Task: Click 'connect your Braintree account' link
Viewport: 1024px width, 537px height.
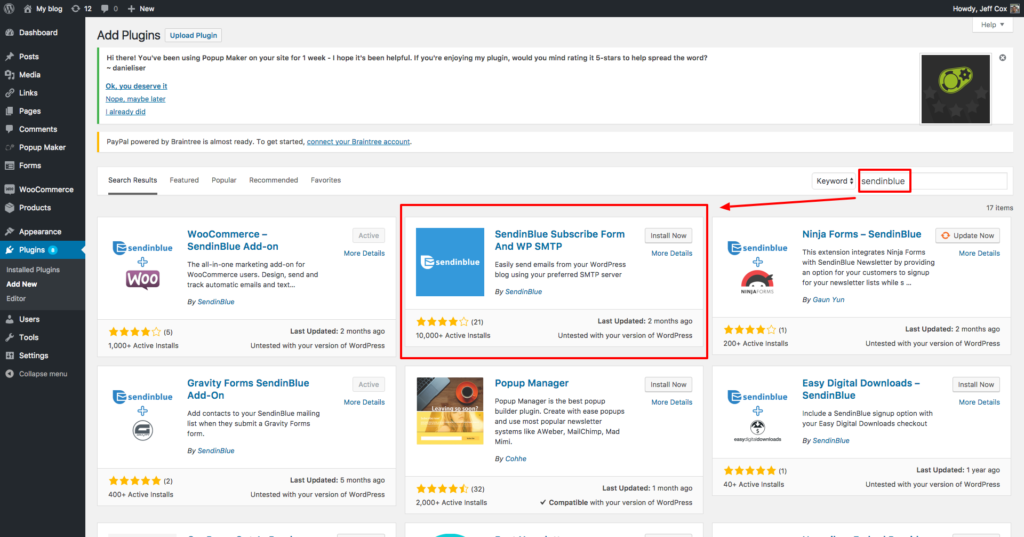Action: point(359,142)
